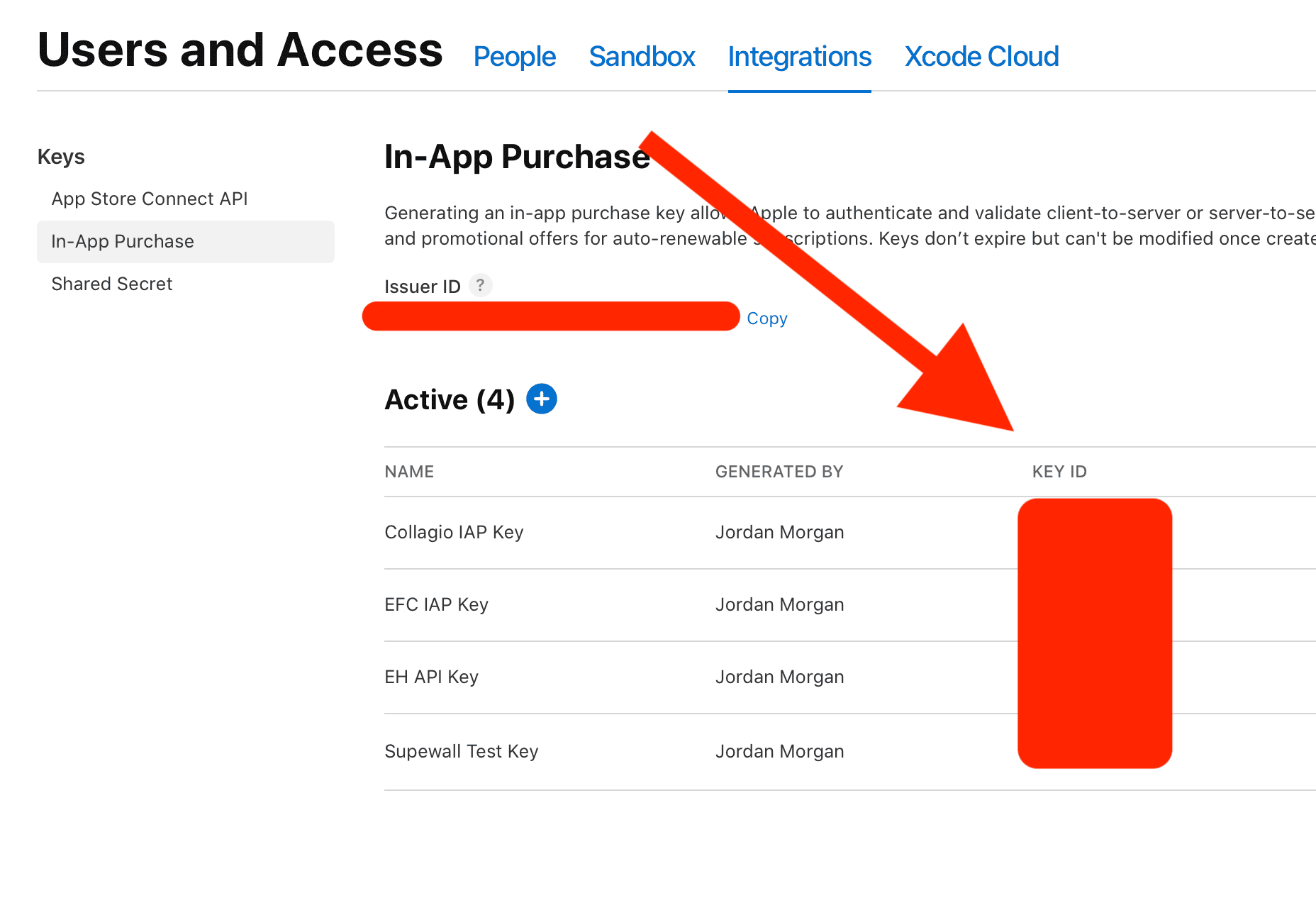
Task: Click the Issuer ID help question mark
Action: coord(481,285)
